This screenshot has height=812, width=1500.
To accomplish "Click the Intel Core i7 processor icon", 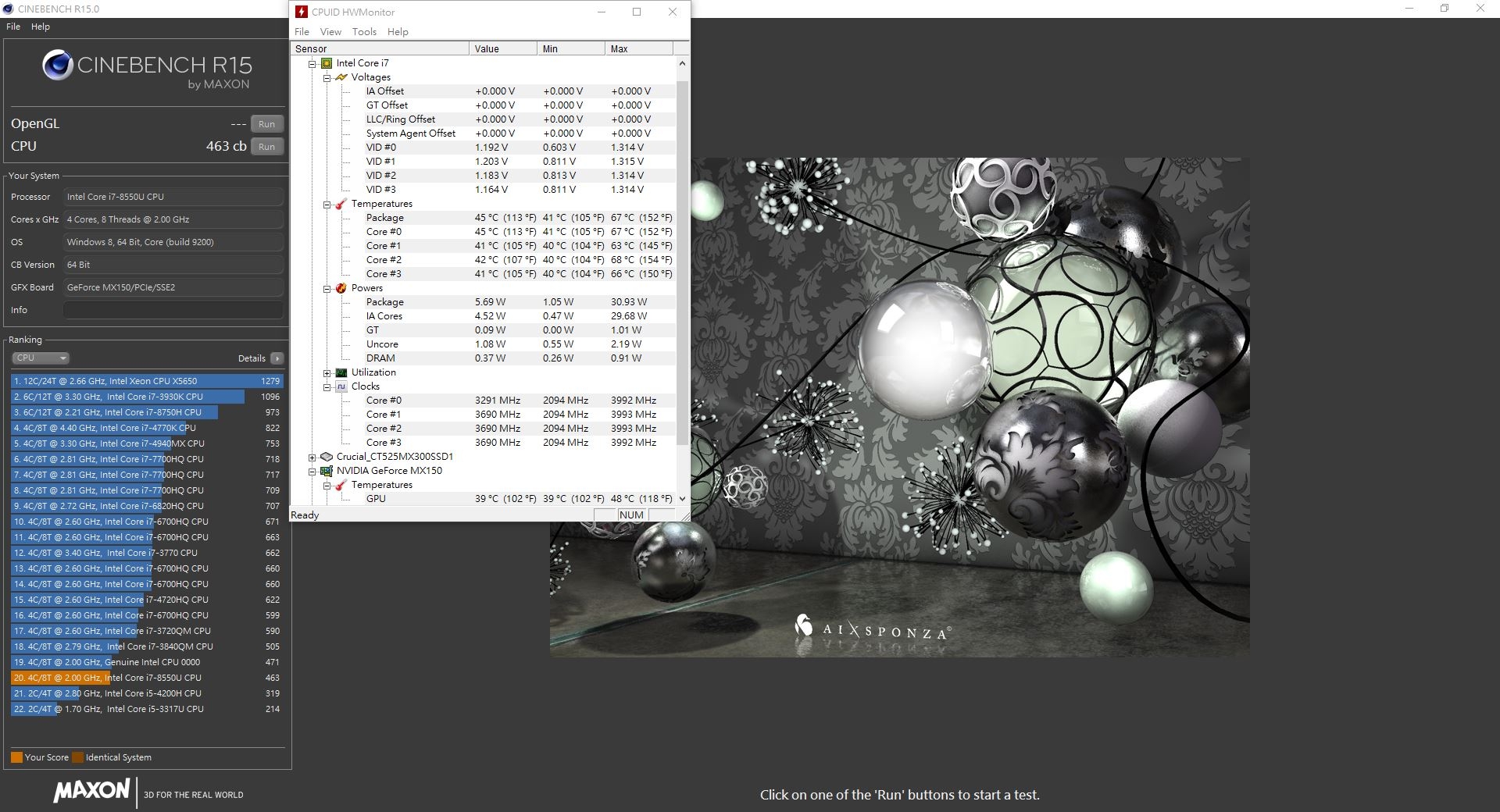I will (327, 63).
